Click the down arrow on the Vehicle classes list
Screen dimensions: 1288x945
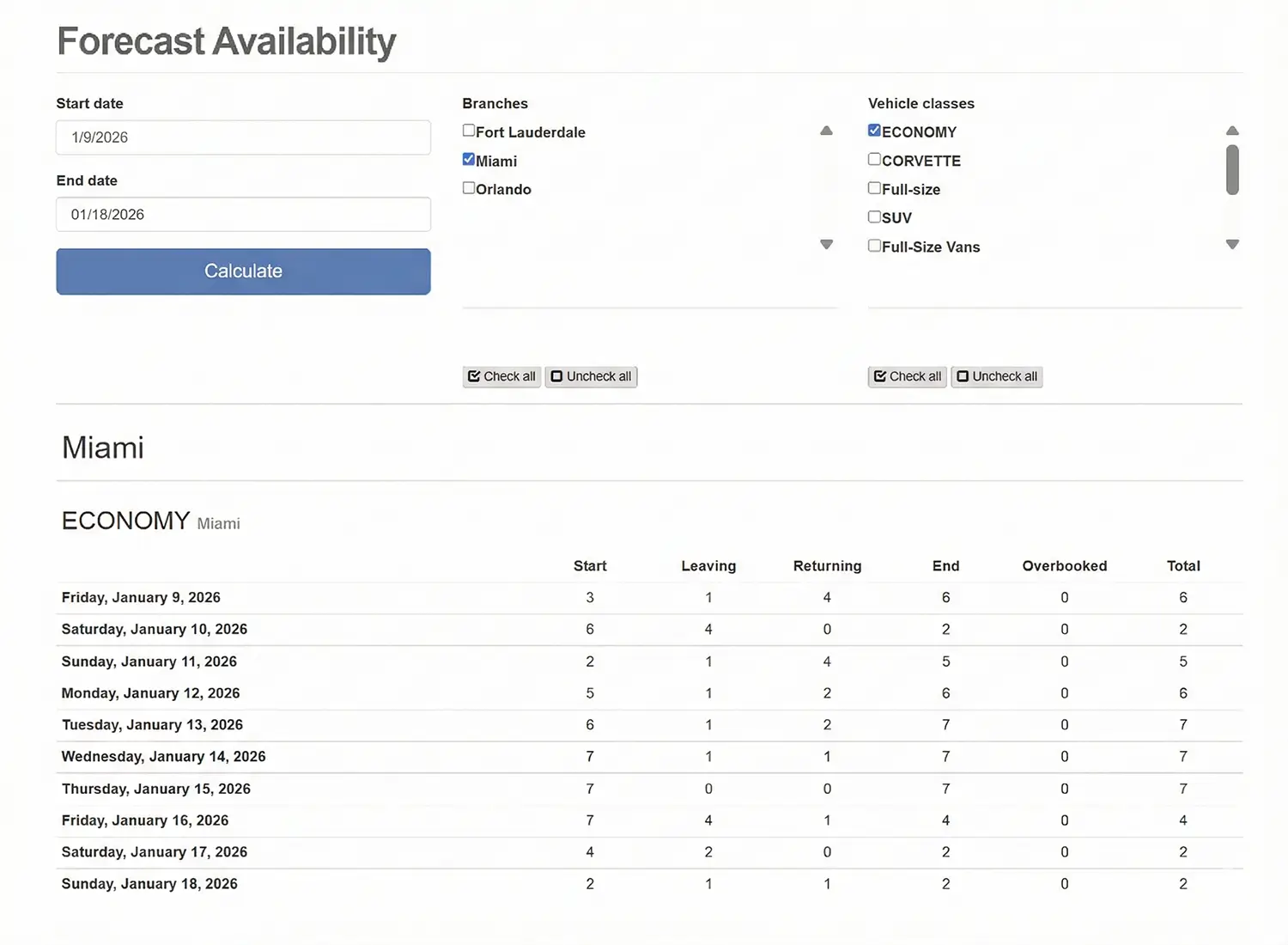(x=1232, y=244)
